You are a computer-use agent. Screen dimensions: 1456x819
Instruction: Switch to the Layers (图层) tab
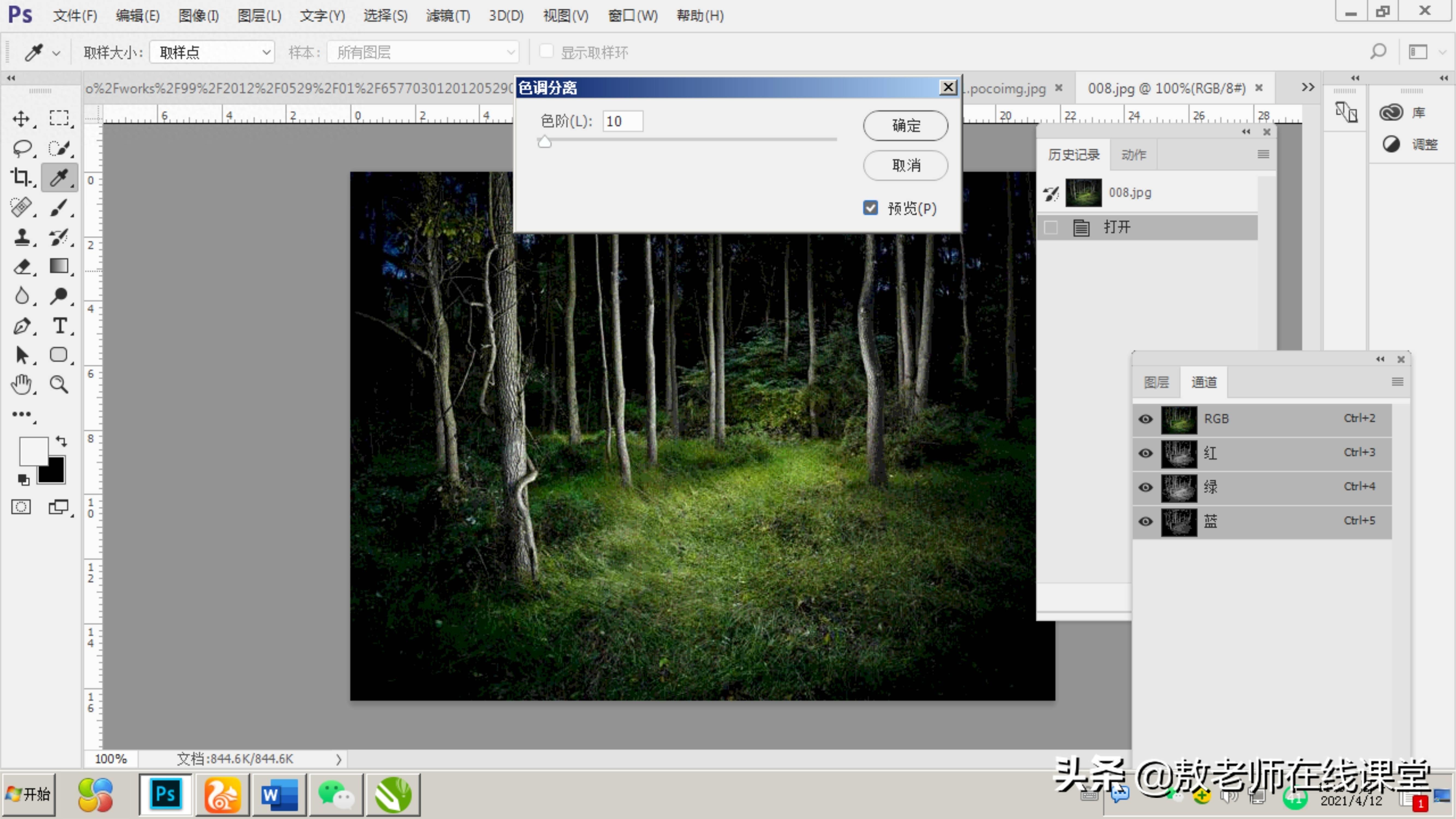coord(1157,383)
